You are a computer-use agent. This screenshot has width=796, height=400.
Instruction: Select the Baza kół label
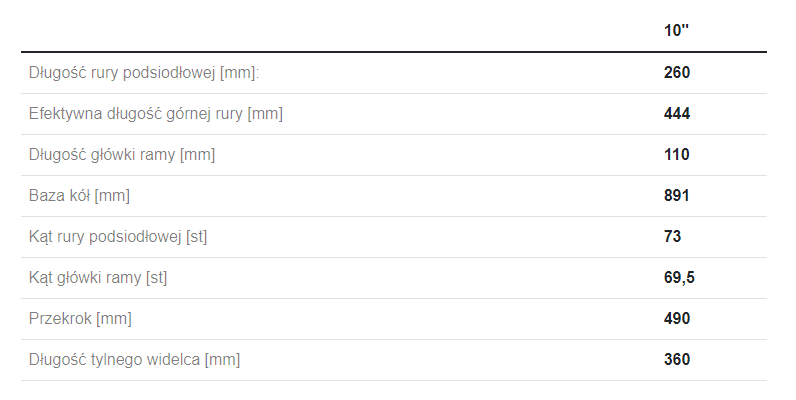pos(79,196)
